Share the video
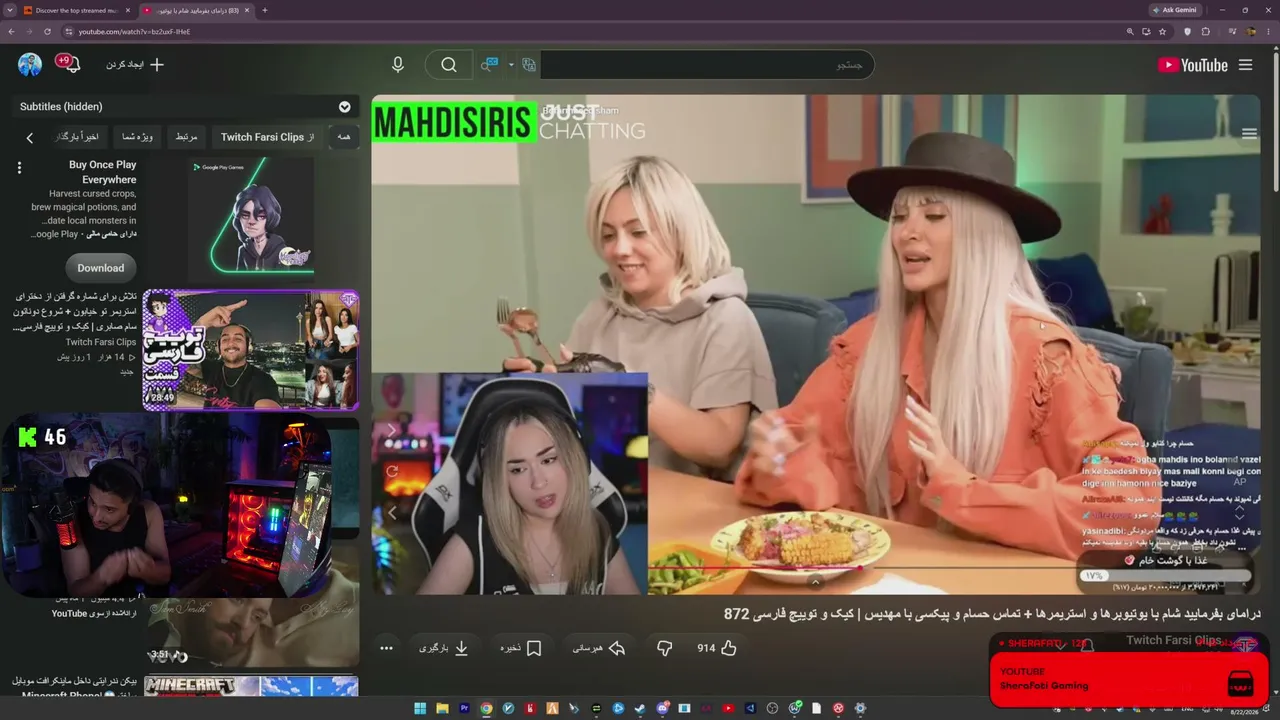The image size is (1280, 720). (x=599, y=648)
